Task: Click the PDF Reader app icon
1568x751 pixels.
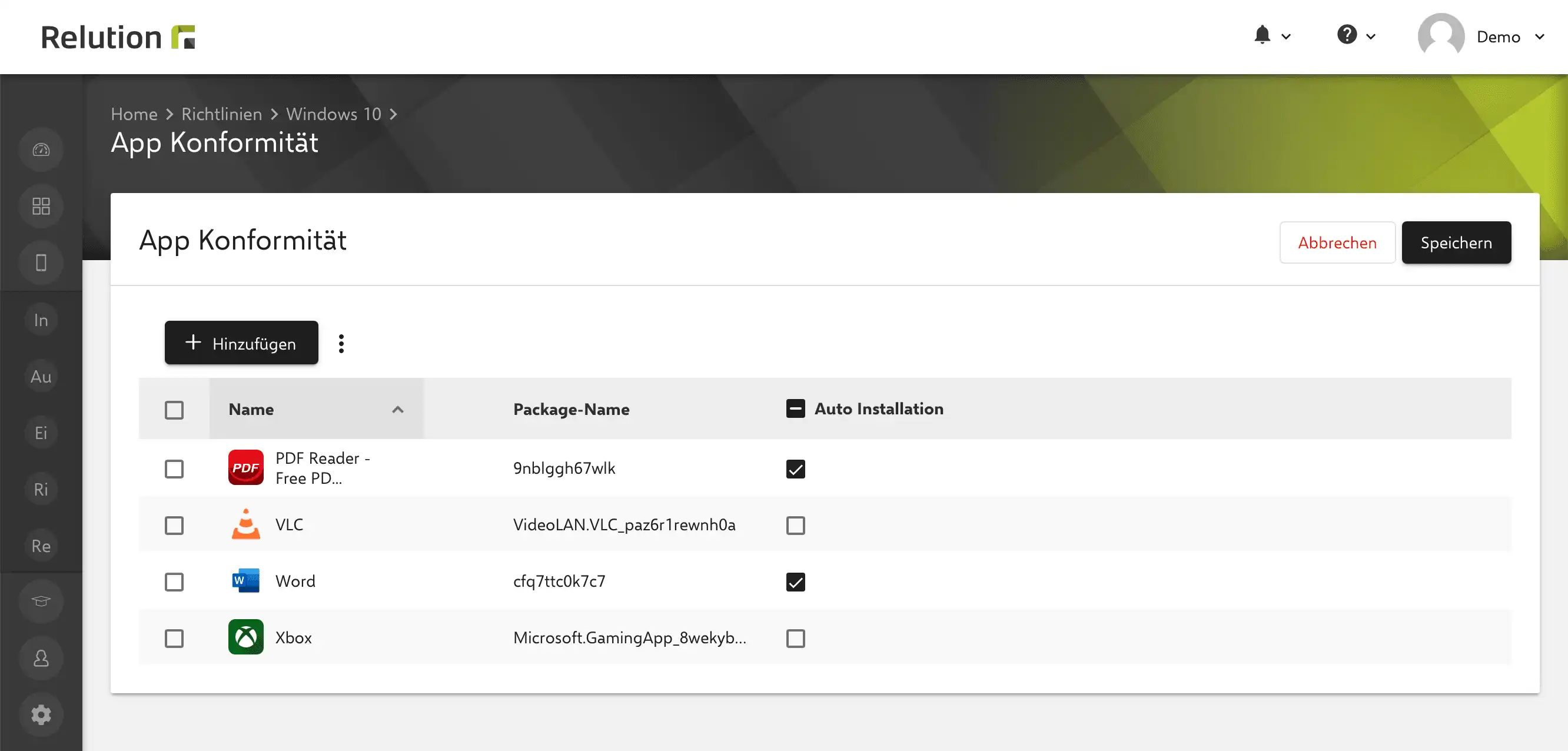Action: click(245, 468)
